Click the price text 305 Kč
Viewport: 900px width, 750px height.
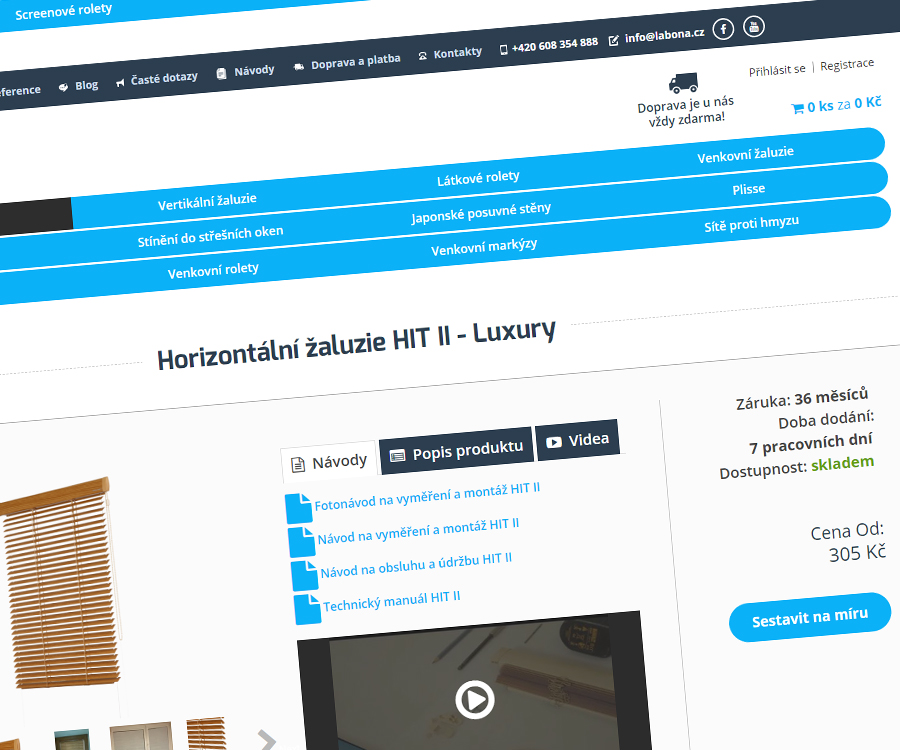tap(858, 553)
